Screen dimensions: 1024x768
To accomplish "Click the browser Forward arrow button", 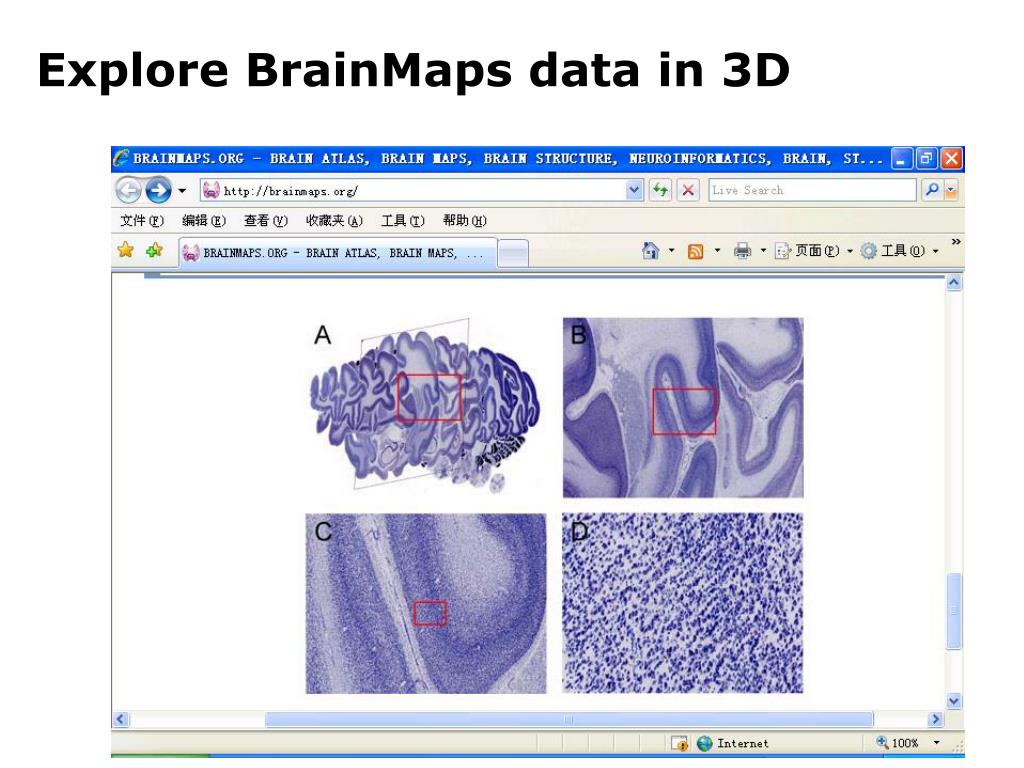I will [157, 191].
